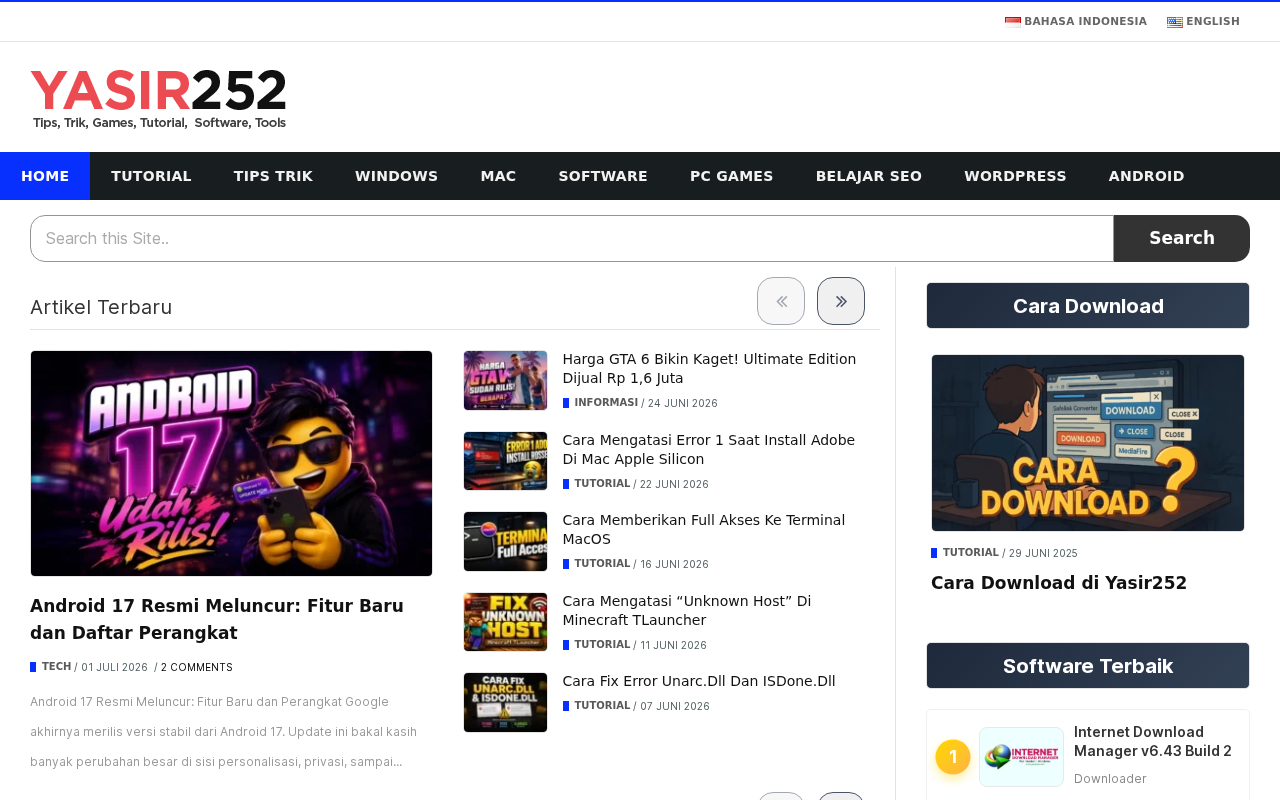The image size is (1280, 800).
Task: Click the 01 Juli 2026 date
Action: [114, 668]
